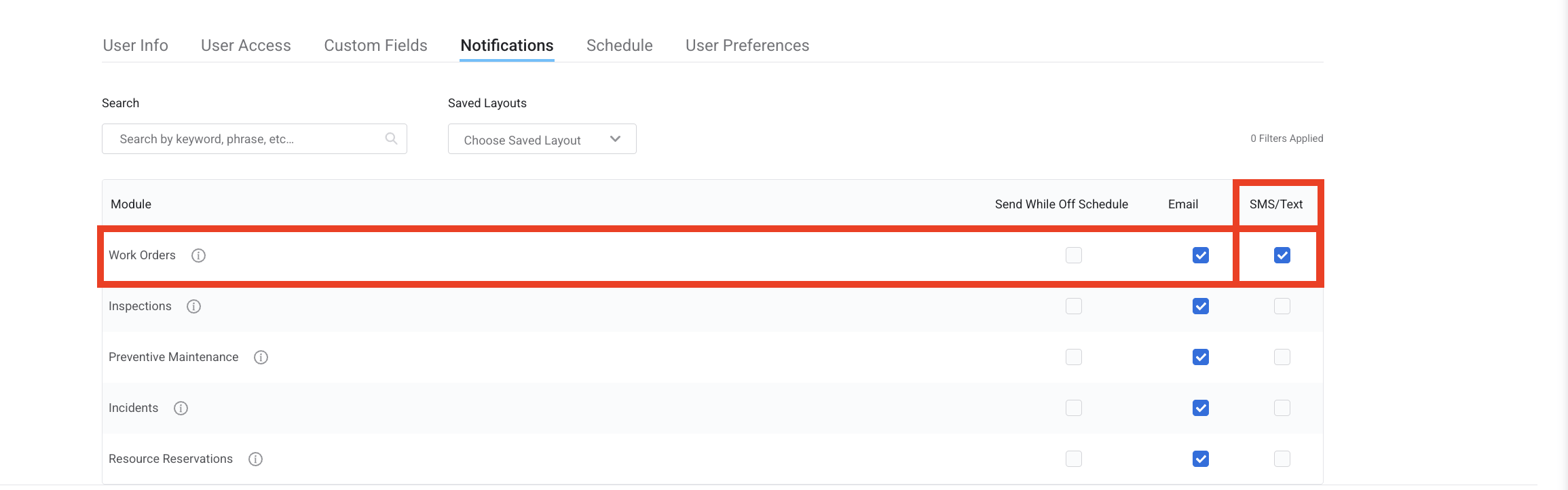Uncheck Email for Preventive Maintenance
The height and width of the screenshot is (490, 1568).
click(x=1200, y=357)
